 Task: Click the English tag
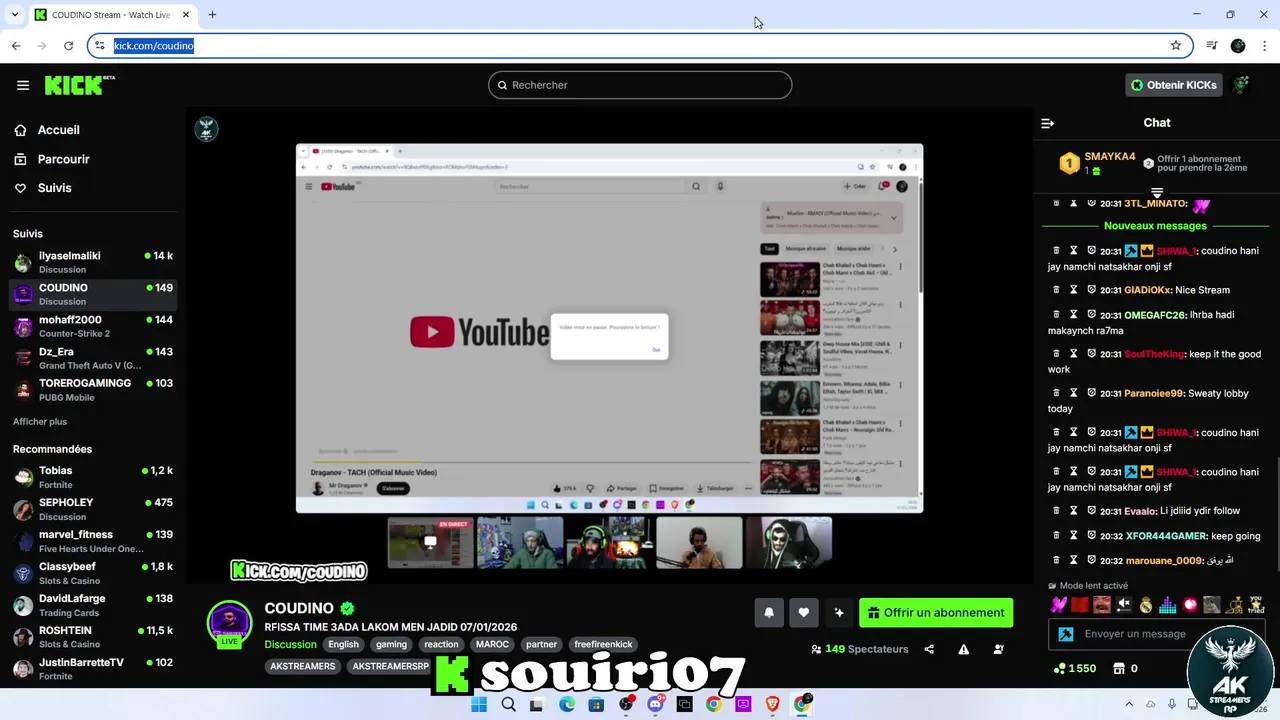[x=343, y=645]
